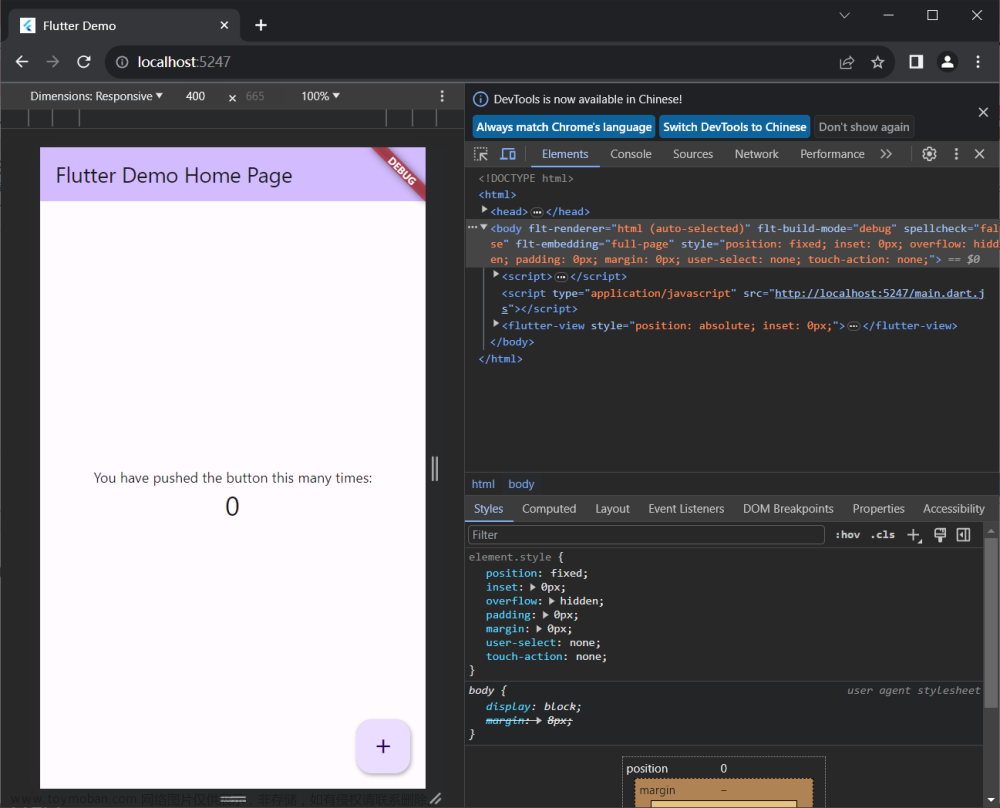
Task: Click the viewport height field 665
Action: (254, 96)
